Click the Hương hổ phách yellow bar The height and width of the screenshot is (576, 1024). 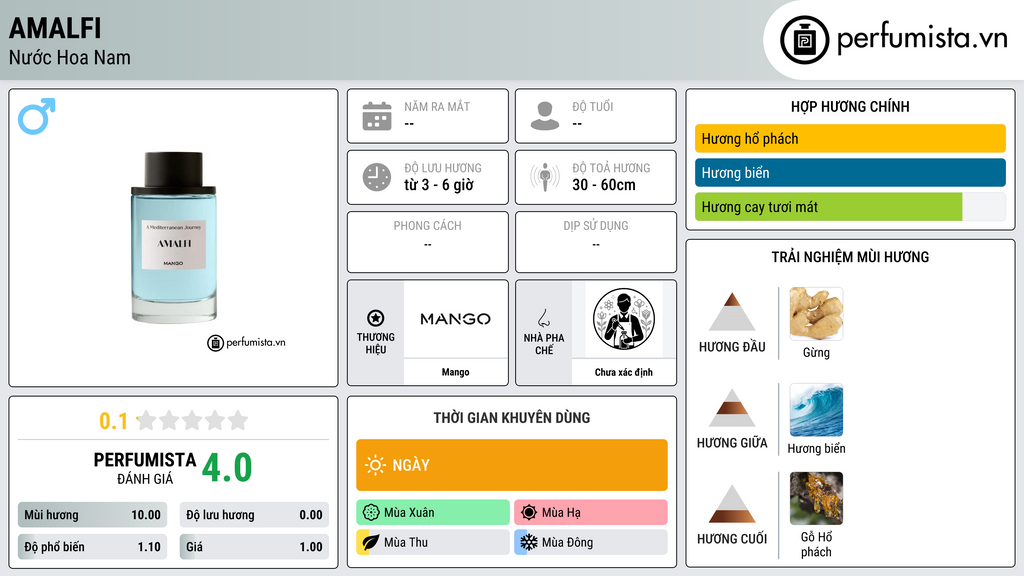(850, 138)
